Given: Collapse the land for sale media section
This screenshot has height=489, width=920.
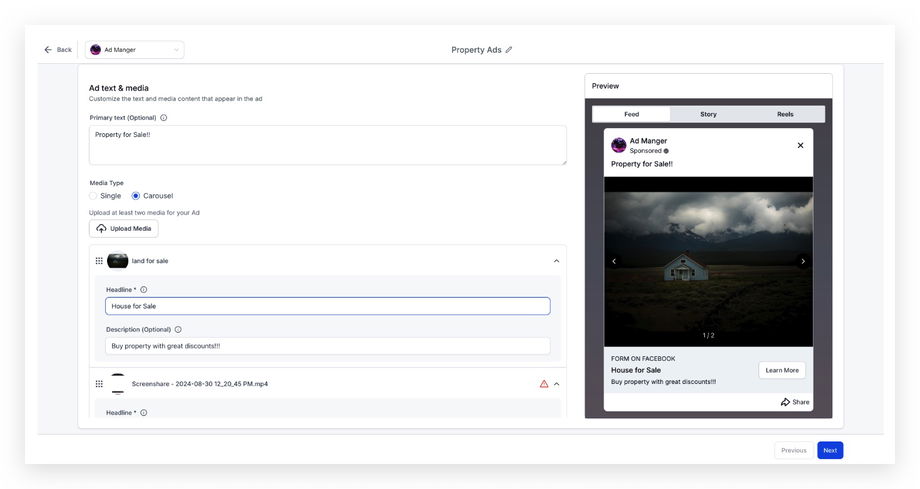Looking at the screenshot, I should click(556, 261).
